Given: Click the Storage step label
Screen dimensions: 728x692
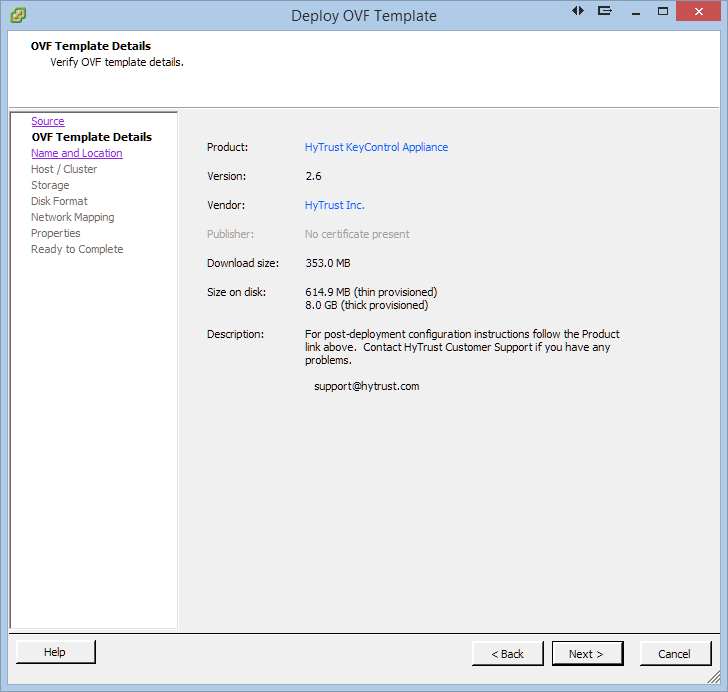Looking at the screenshot, I should point(50,185).
